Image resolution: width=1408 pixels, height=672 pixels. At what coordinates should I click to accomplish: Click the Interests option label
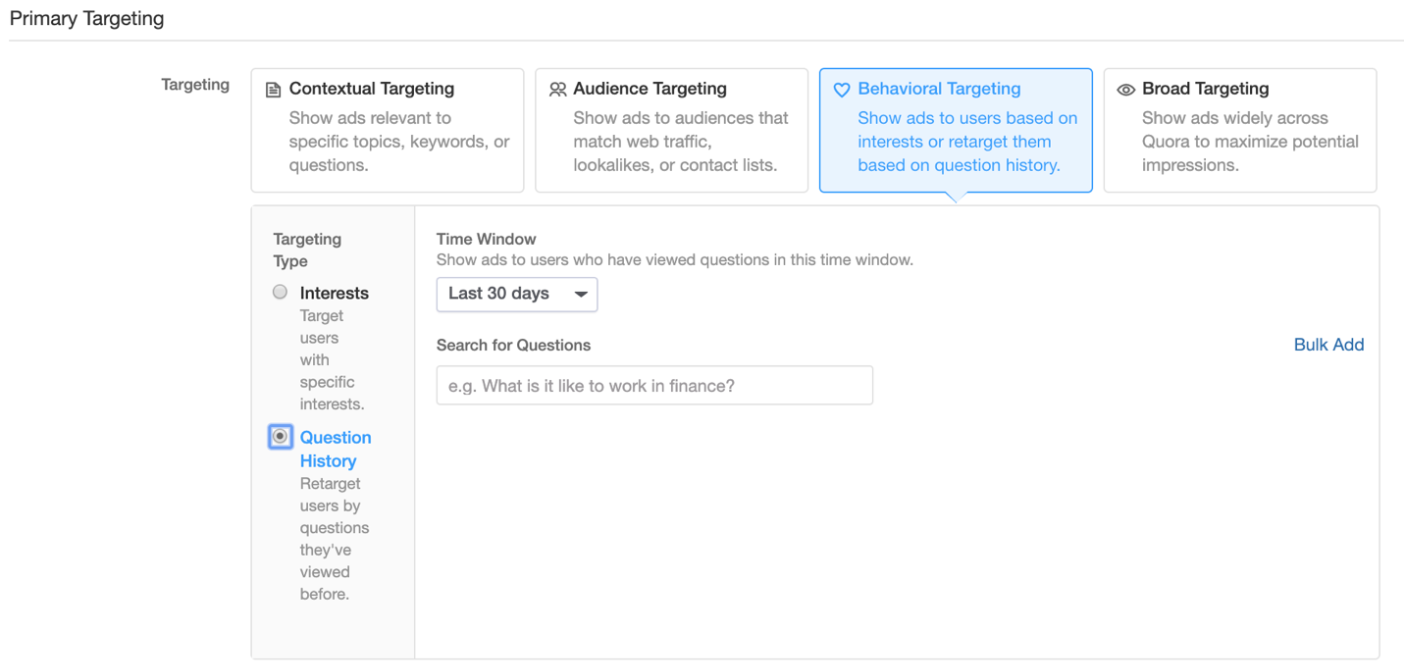(334, 293)
